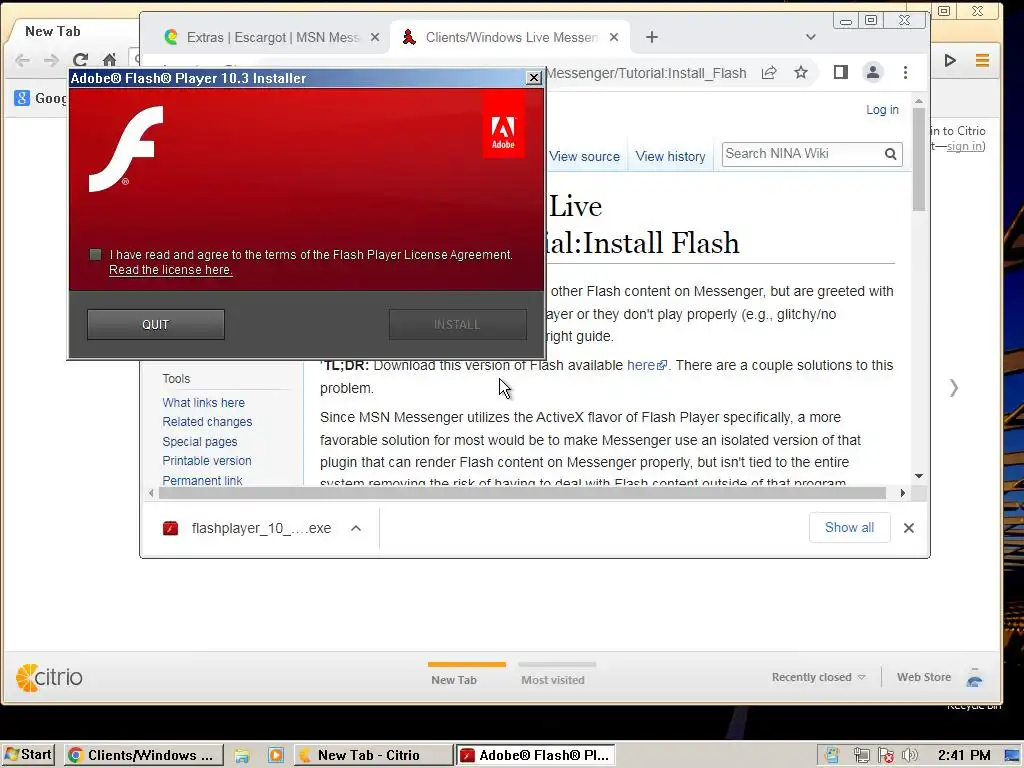Click the Citrio home icon
Viewport: 1024px width, 768px height.
point(109,61)
